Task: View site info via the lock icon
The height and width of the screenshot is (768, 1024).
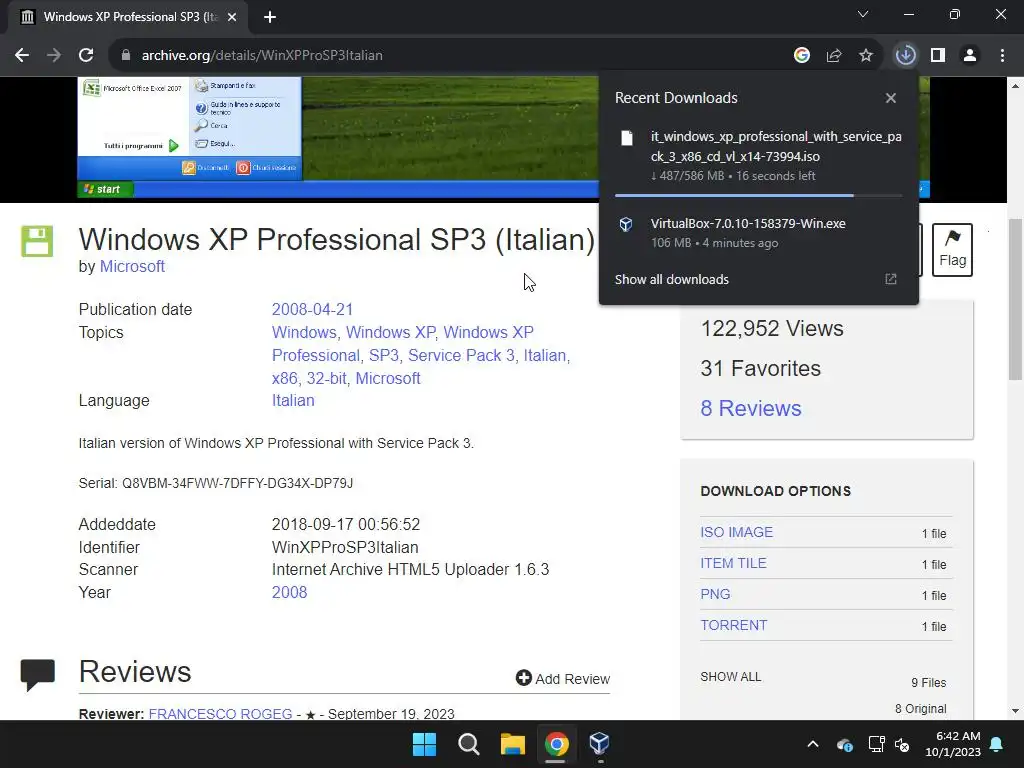Action: (126, 56)
